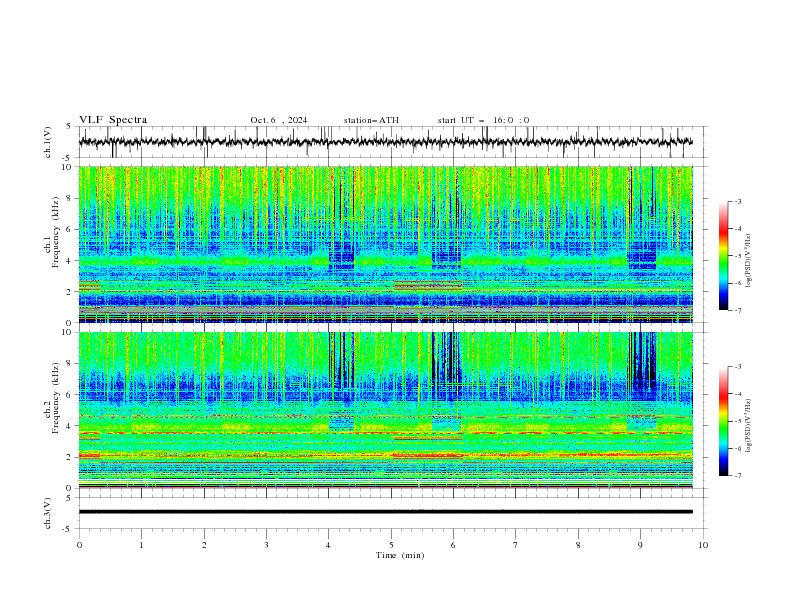
Task: Click the "station=ATH" label
Action: [371, 120]
